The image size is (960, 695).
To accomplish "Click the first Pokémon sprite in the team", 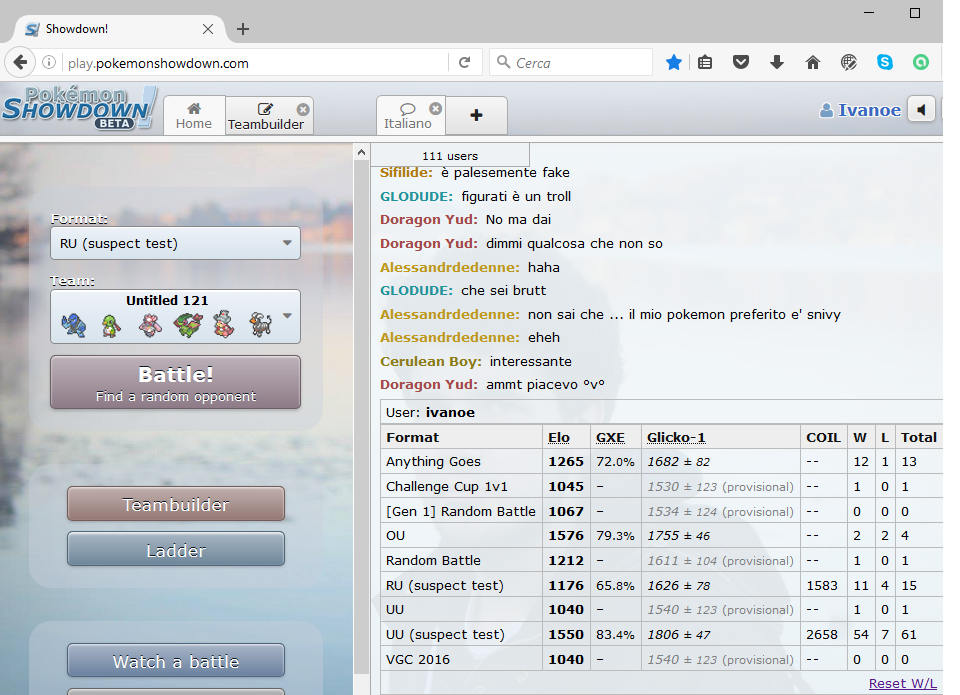I will point(74,325).
